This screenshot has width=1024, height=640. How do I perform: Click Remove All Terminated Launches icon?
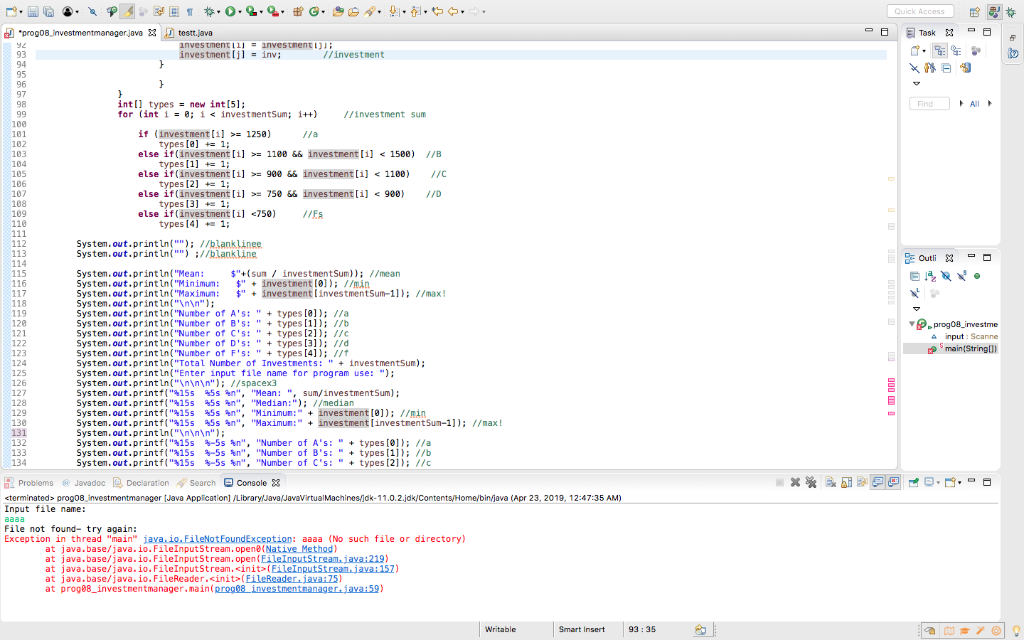point(811,483)
